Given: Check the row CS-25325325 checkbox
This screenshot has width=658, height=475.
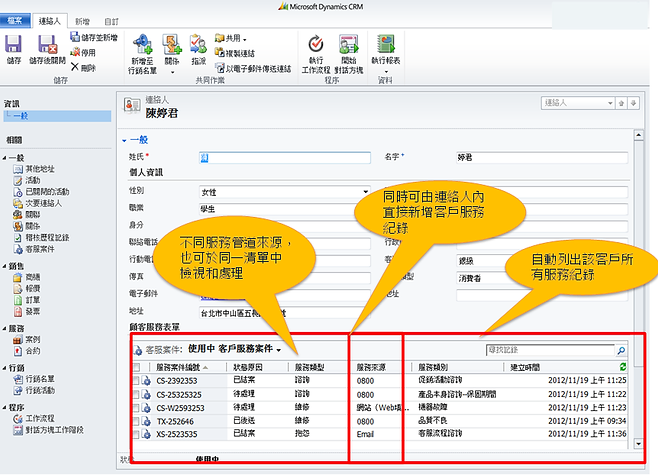Looking at the screenshot, I should coord(136,394).
